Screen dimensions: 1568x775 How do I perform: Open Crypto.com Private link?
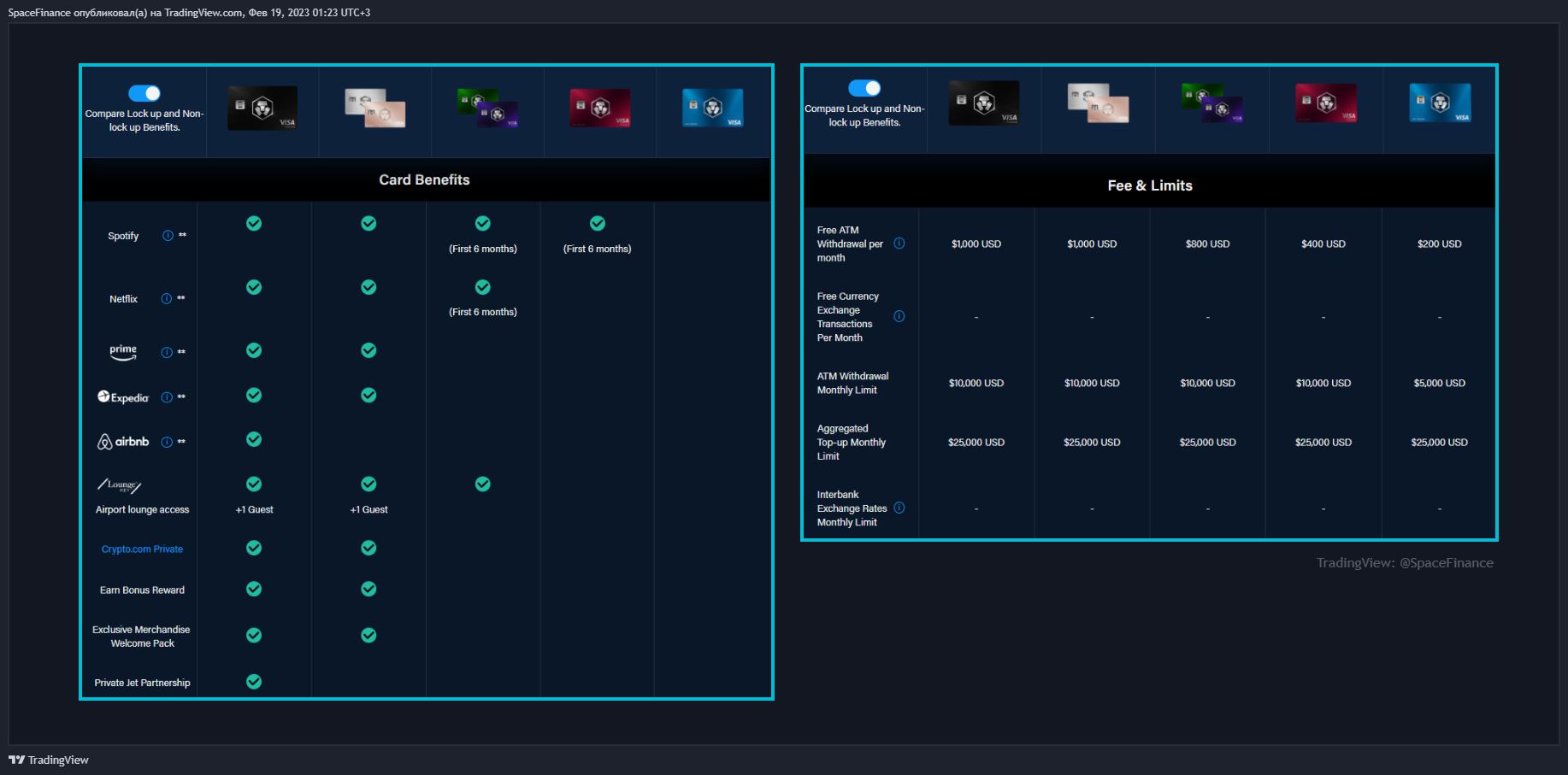click(x=142, y=549)
